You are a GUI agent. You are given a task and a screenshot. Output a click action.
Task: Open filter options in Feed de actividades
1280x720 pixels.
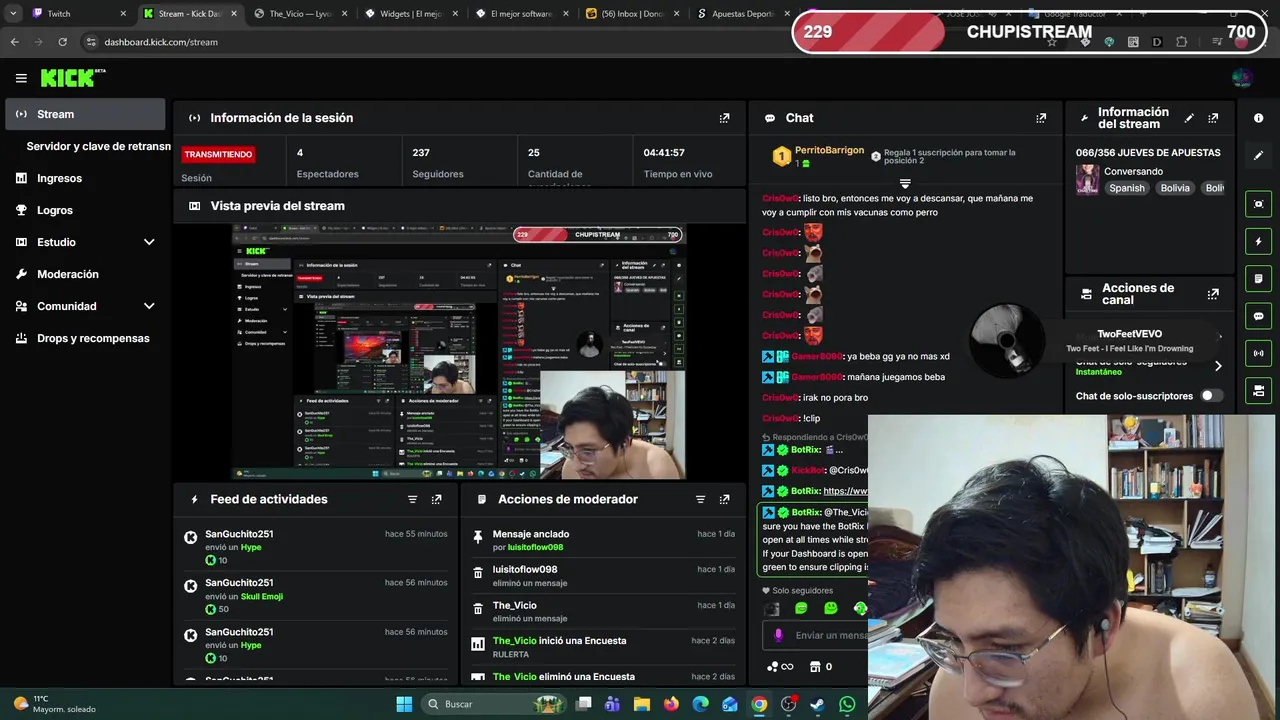coord(412,499)
